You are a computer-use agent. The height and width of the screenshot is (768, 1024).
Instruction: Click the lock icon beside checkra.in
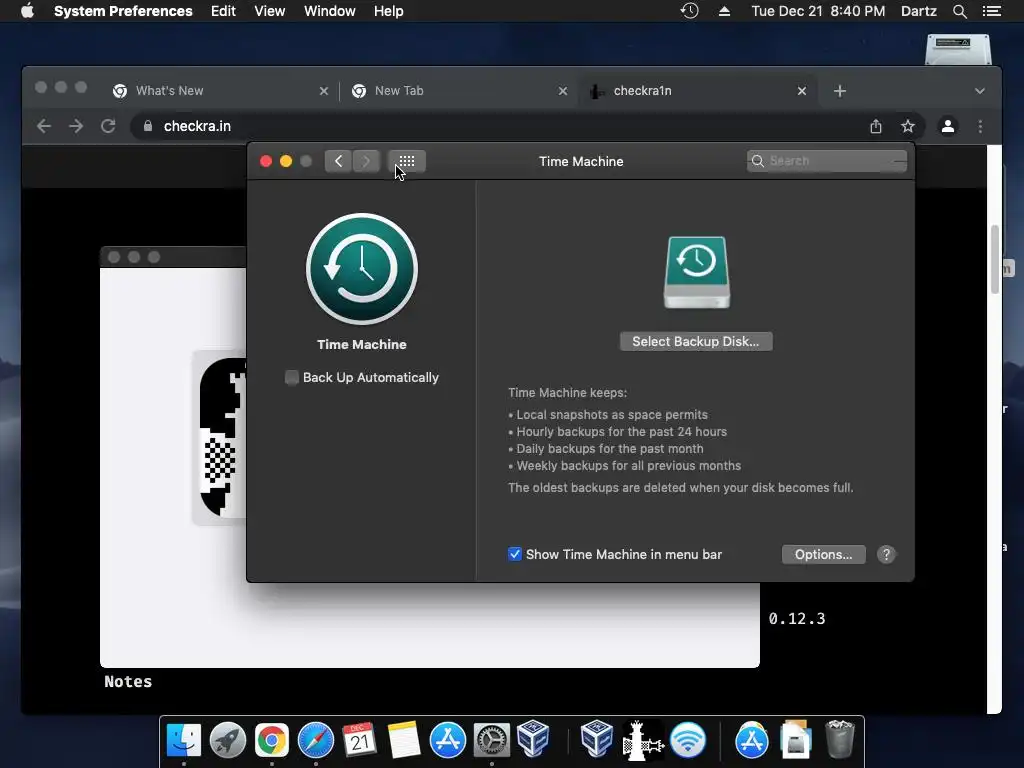(x=148, y=126)
